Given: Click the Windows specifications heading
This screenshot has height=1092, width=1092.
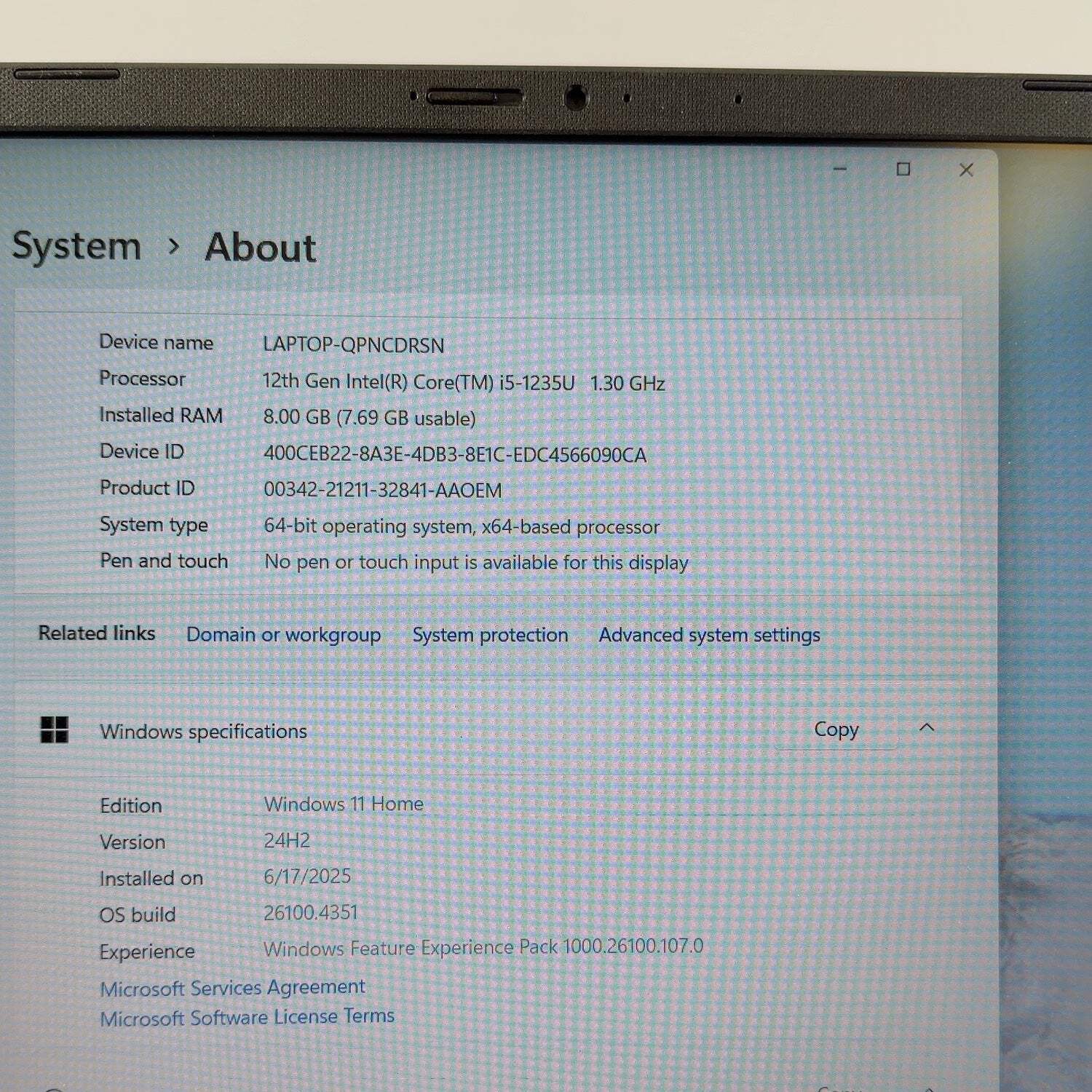Looking at the screenshot, I should [203, 731].
